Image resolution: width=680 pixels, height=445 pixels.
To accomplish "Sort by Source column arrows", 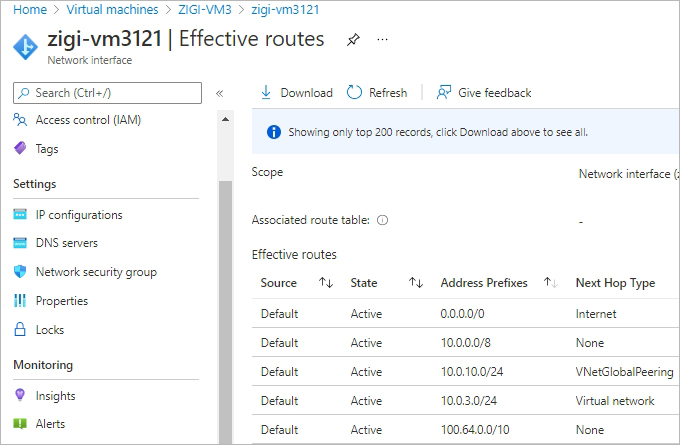I will tap(326, 283).
